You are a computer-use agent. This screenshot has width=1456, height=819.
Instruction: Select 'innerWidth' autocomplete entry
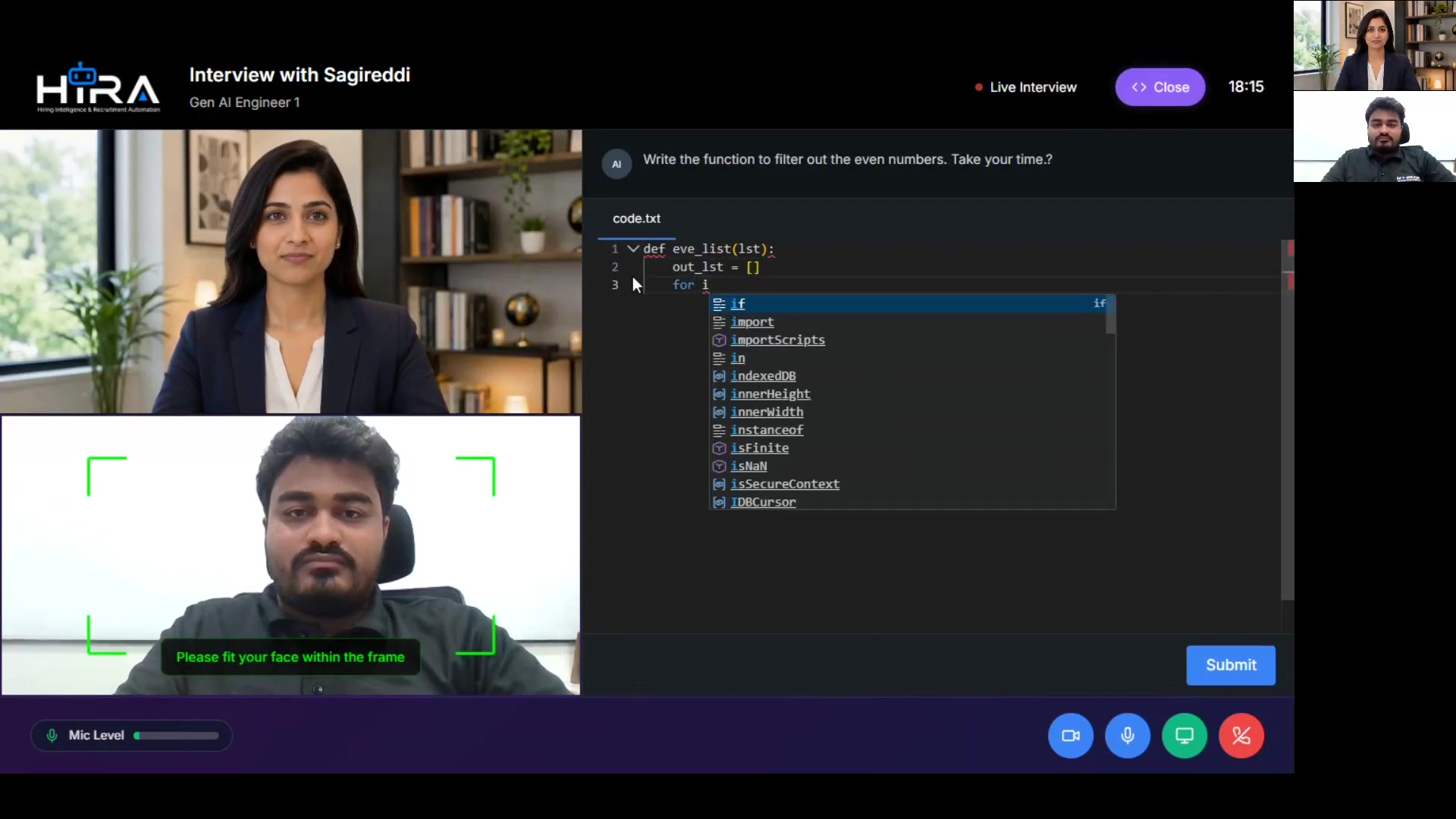[x=907, y=412]
